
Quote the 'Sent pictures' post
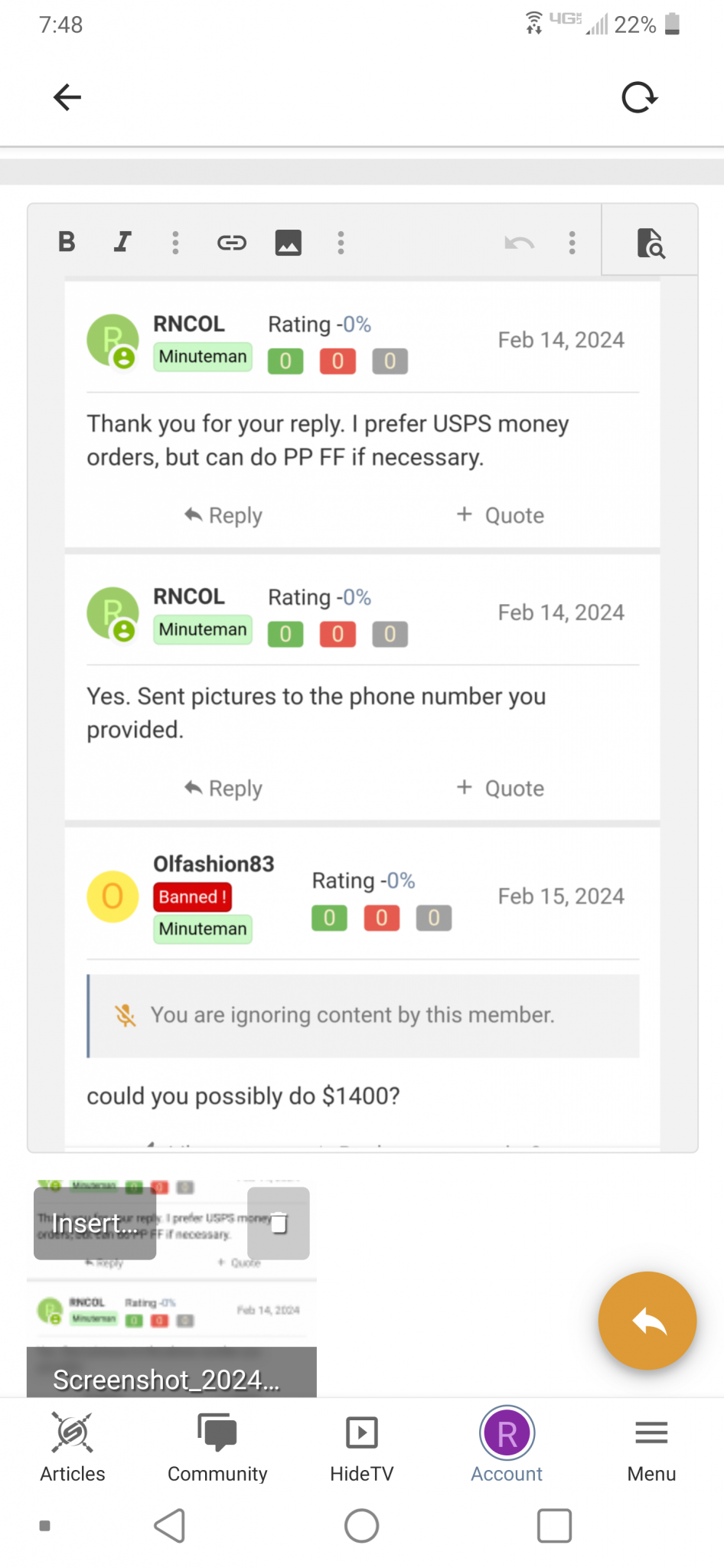(x=501, y=788)
